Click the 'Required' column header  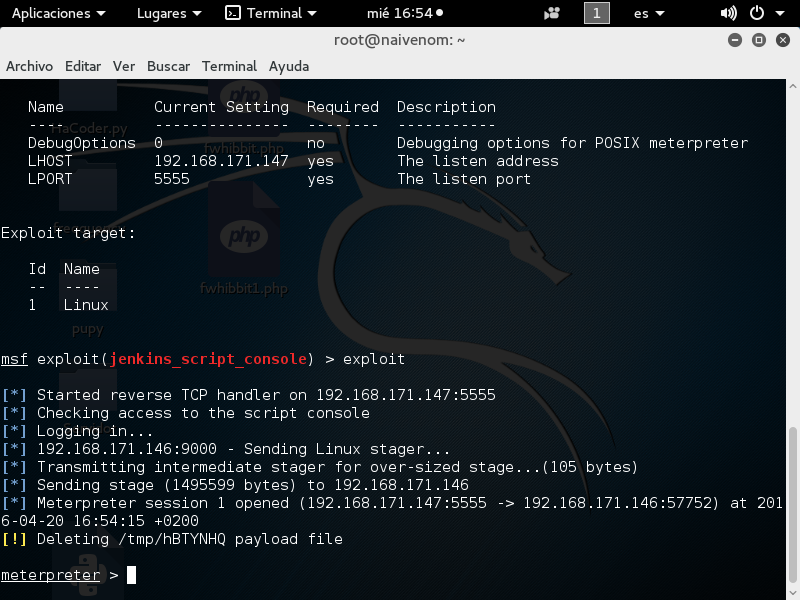(x=343, y=107)
